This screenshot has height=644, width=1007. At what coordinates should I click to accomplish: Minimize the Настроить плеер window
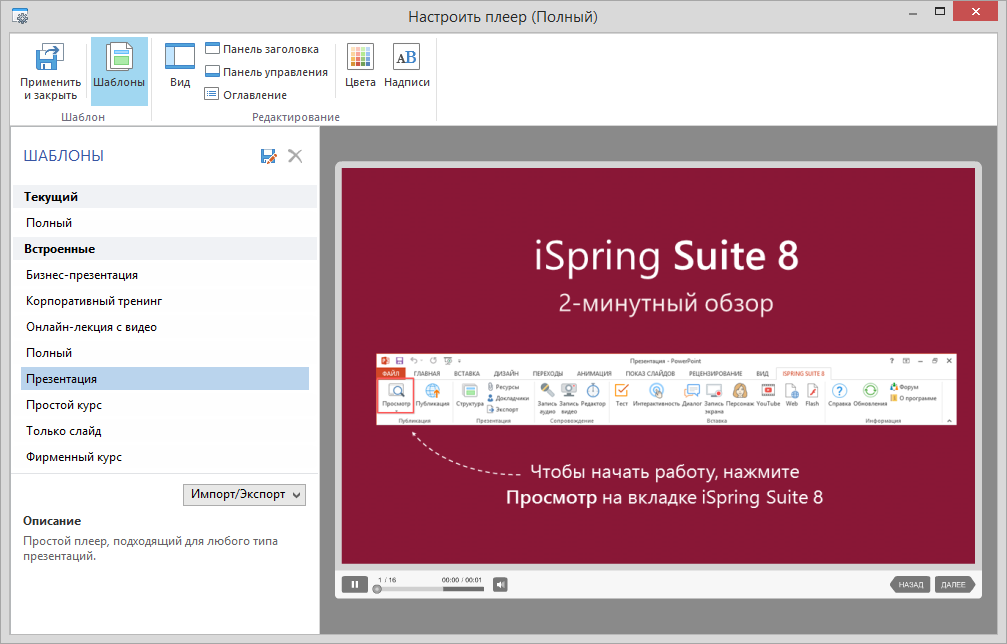coord(913,12)
